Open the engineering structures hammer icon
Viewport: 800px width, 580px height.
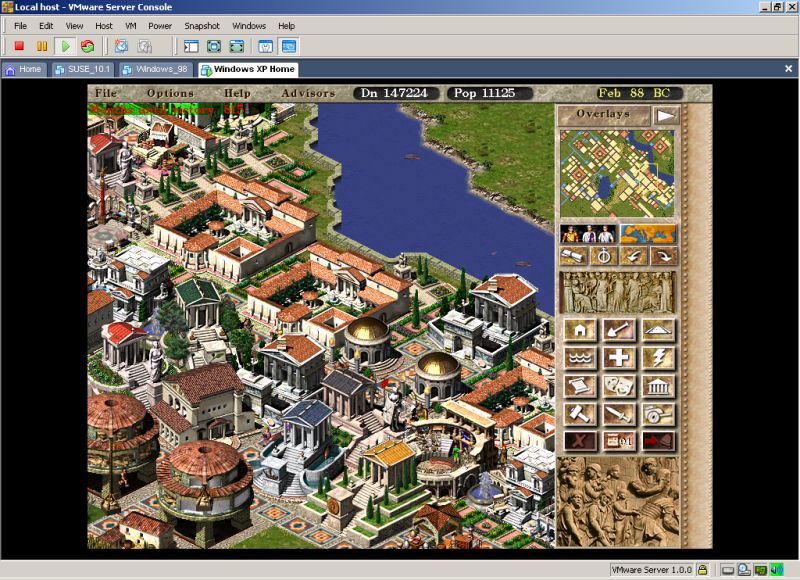click(x=580, y=413)
